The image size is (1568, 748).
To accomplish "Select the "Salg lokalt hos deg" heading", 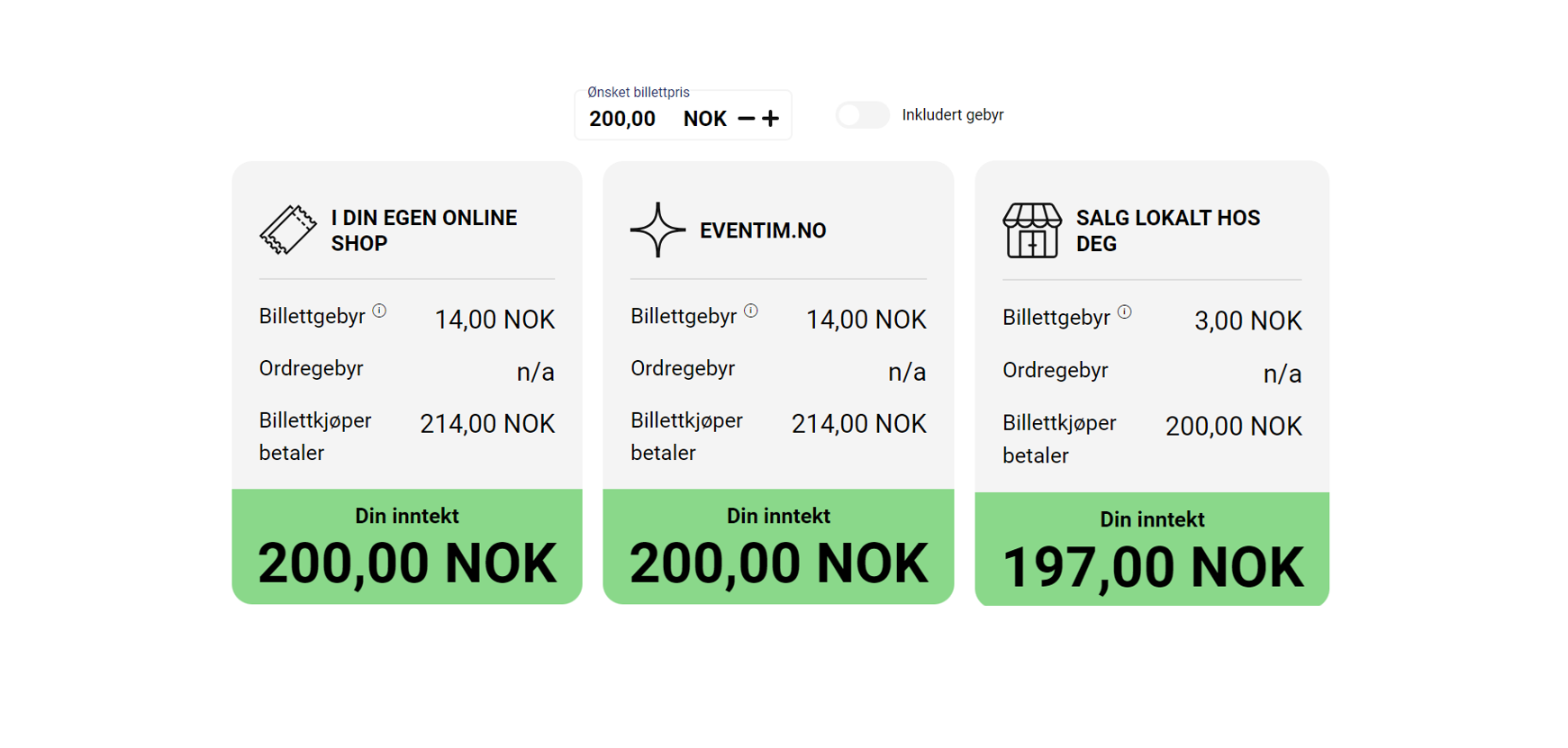I will click(1167, 230).
